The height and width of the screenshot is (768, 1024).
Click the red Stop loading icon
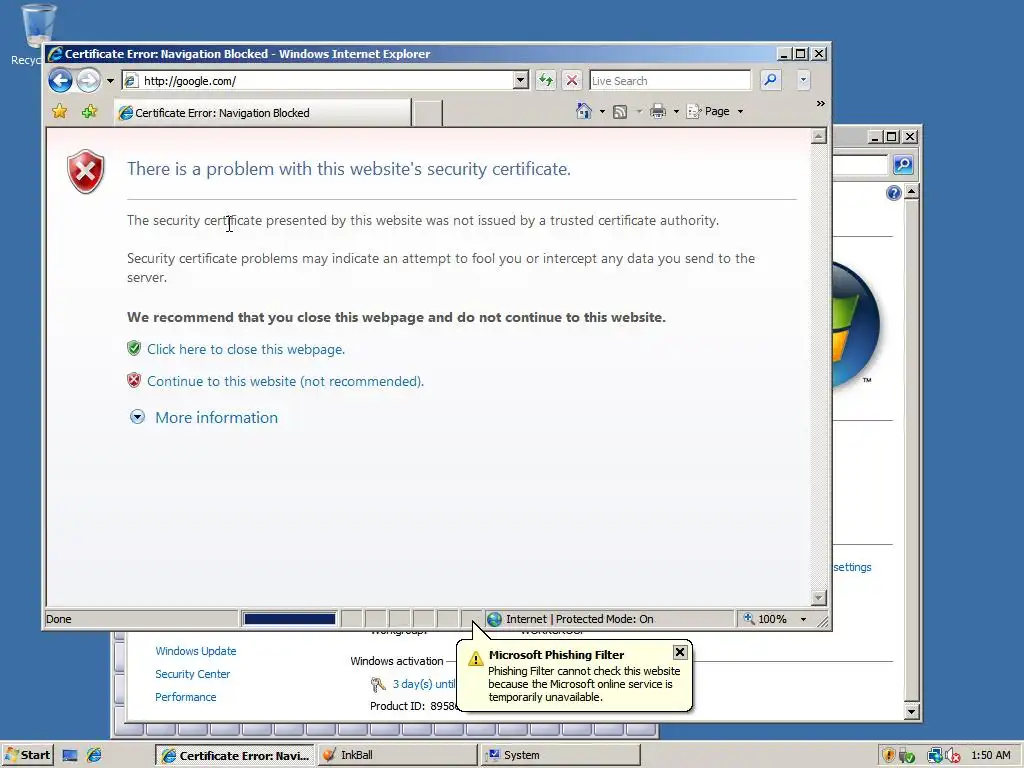click(571, 81)
